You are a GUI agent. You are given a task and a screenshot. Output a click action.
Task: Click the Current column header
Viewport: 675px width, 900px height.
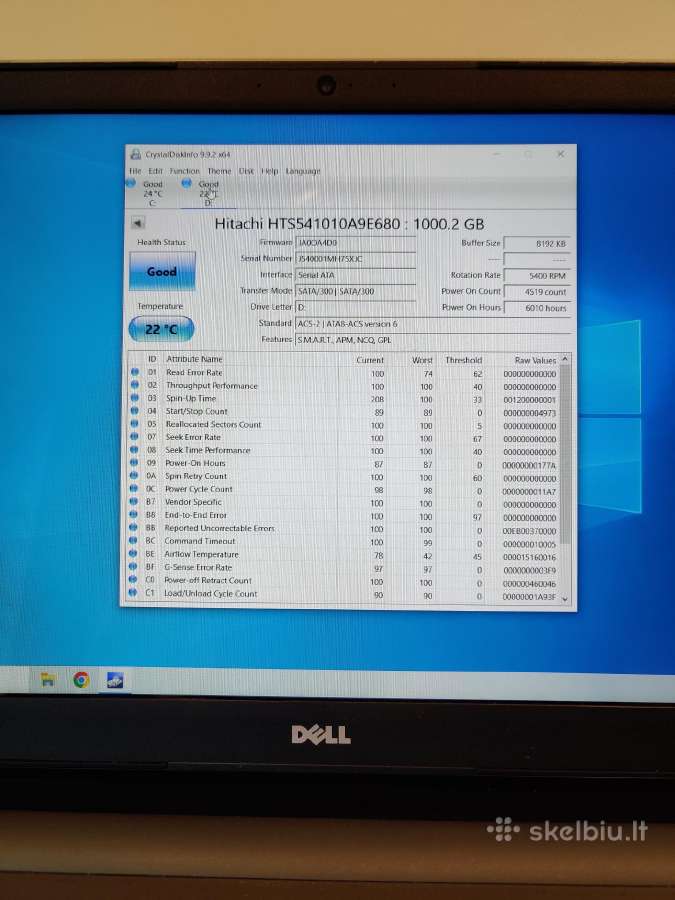pos(370,360)
